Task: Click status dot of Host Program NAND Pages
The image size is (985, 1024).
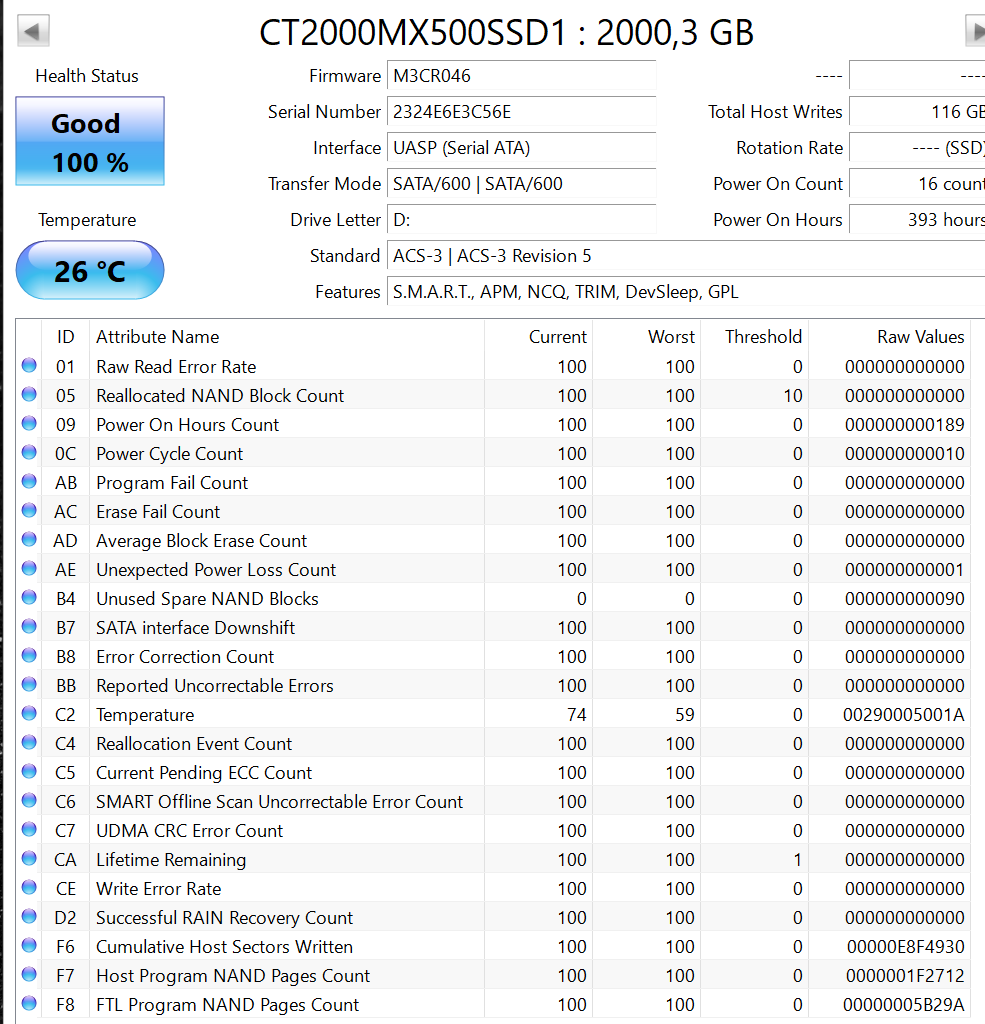Action: pyautogui.click(x=29, y=974)
